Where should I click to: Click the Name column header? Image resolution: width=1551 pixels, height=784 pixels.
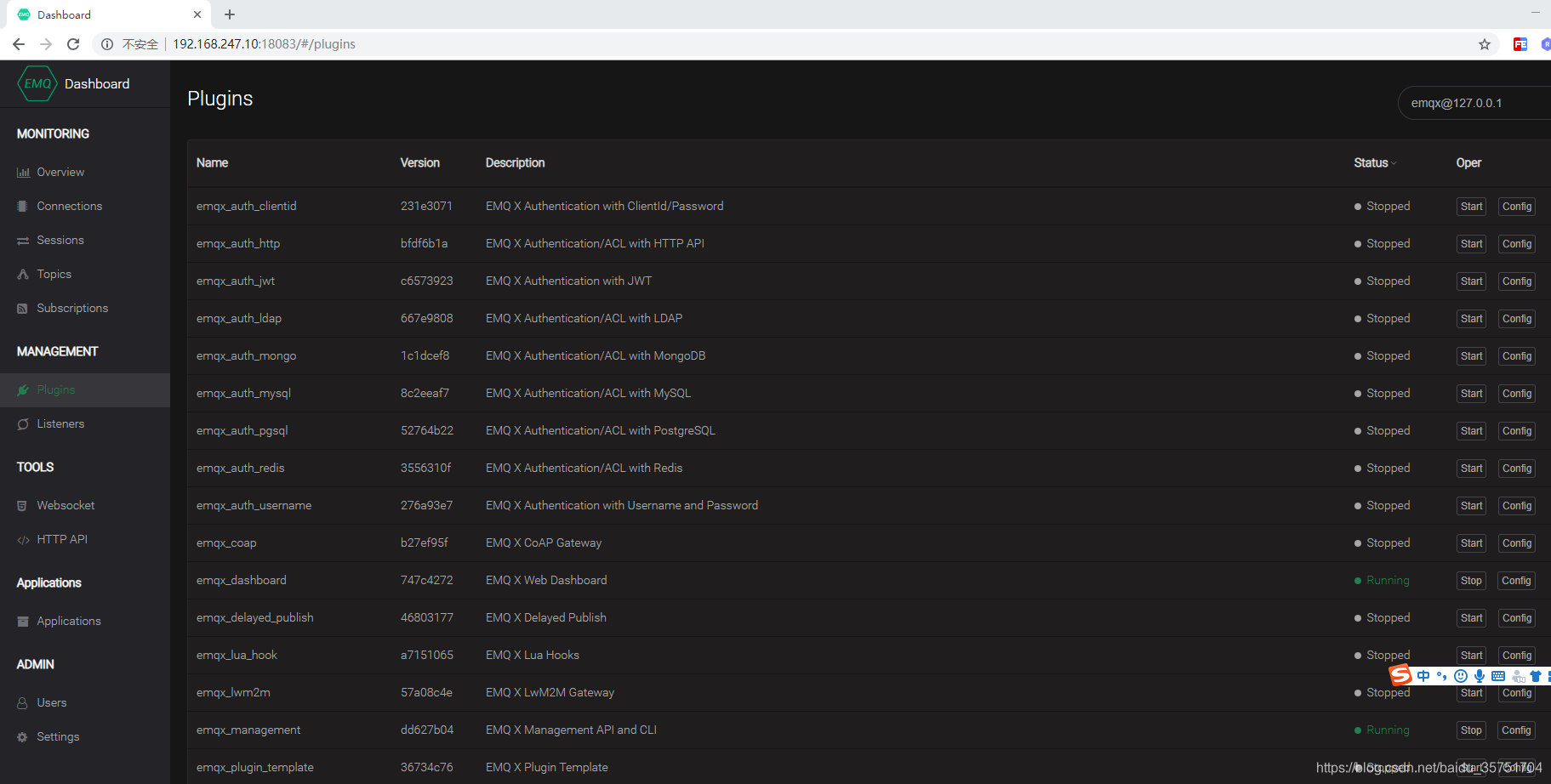point(212,163)
